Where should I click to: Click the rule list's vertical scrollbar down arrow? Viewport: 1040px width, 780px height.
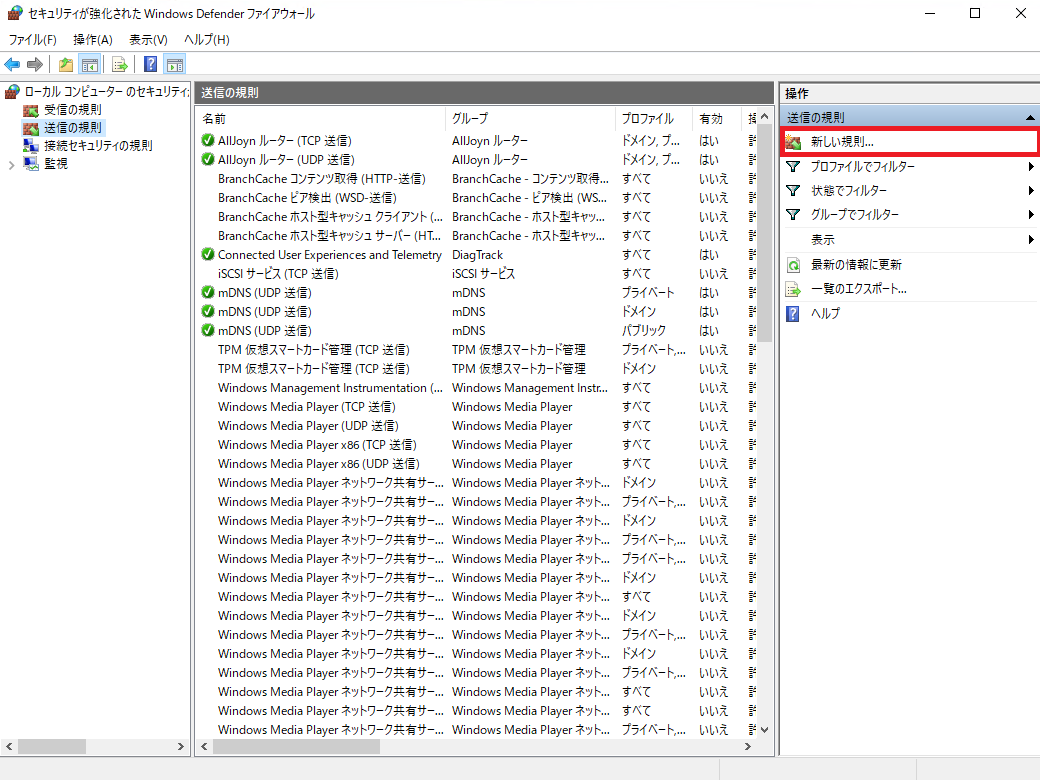[765, 730]
